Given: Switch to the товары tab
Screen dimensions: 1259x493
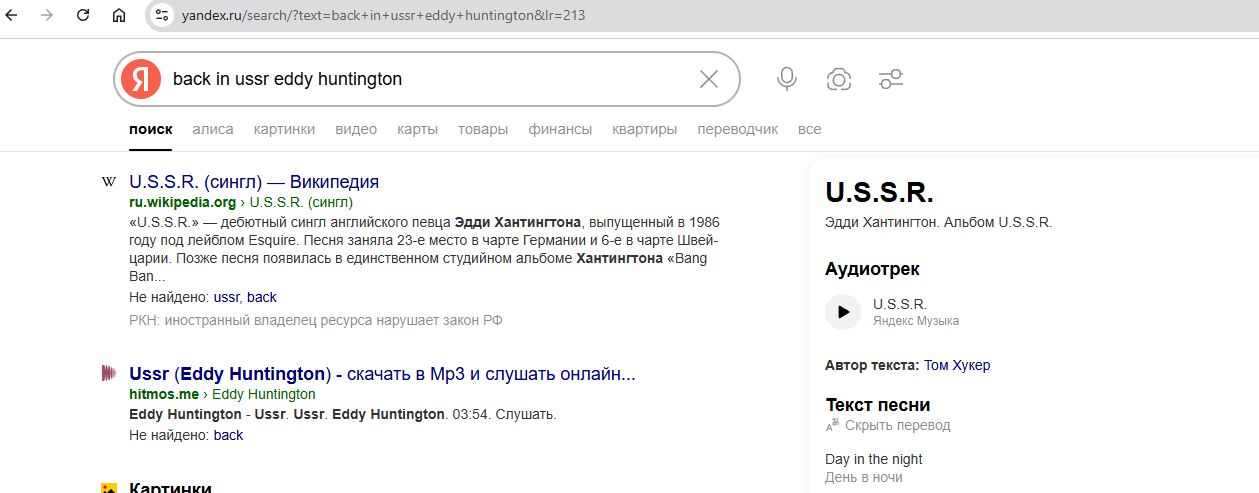Looking at the screenshot, I should (x=483, y=129).
